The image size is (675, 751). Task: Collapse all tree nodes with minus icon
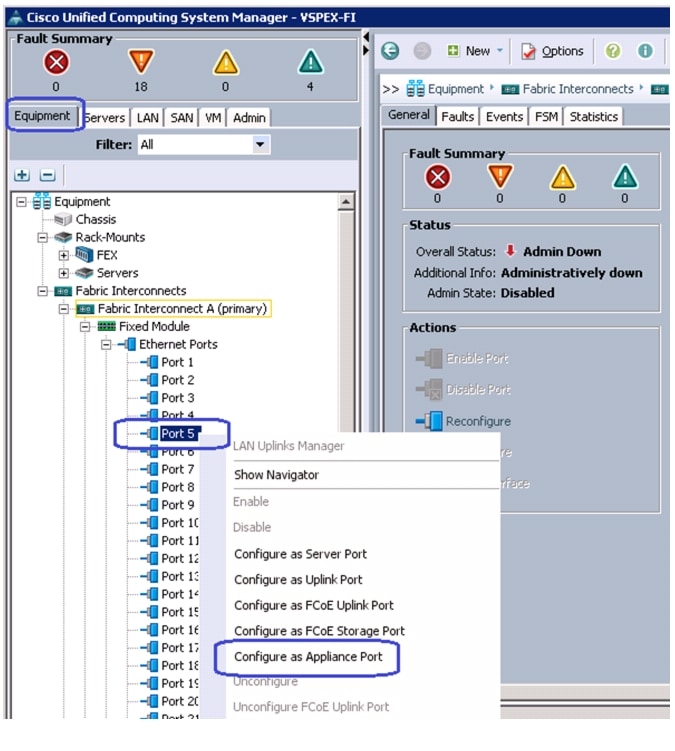coord(47,175)
